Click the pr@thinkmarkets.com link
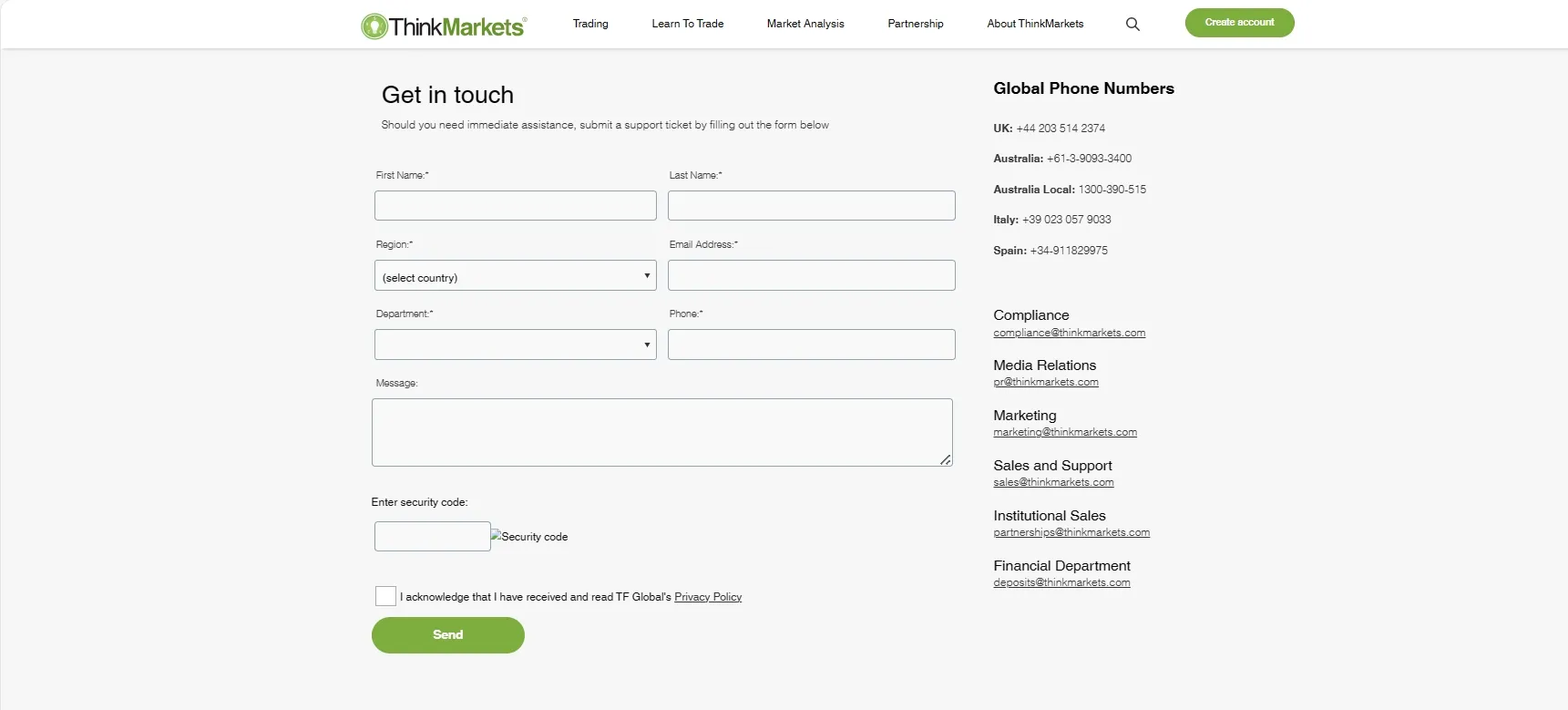The image size is (1568, 710). click(1046, 382)
